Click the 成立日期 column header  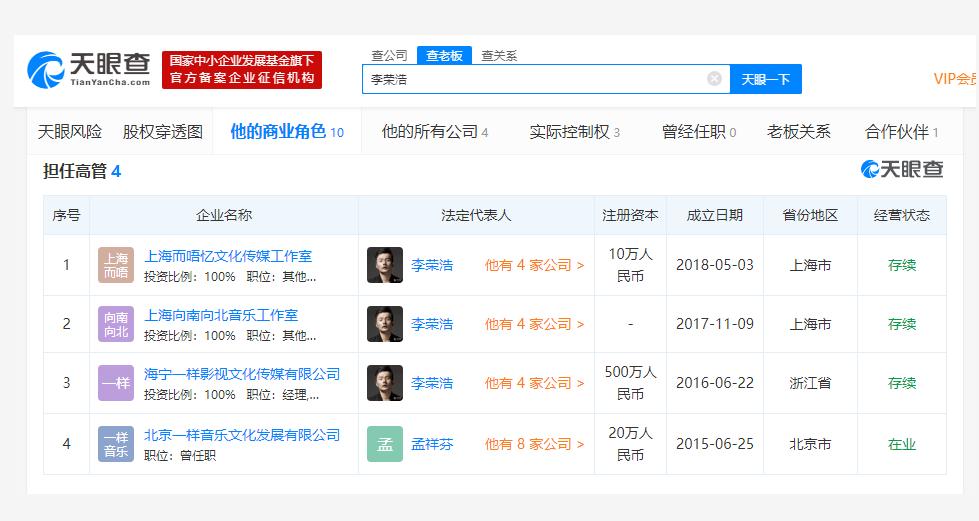(x=714, y=216)
